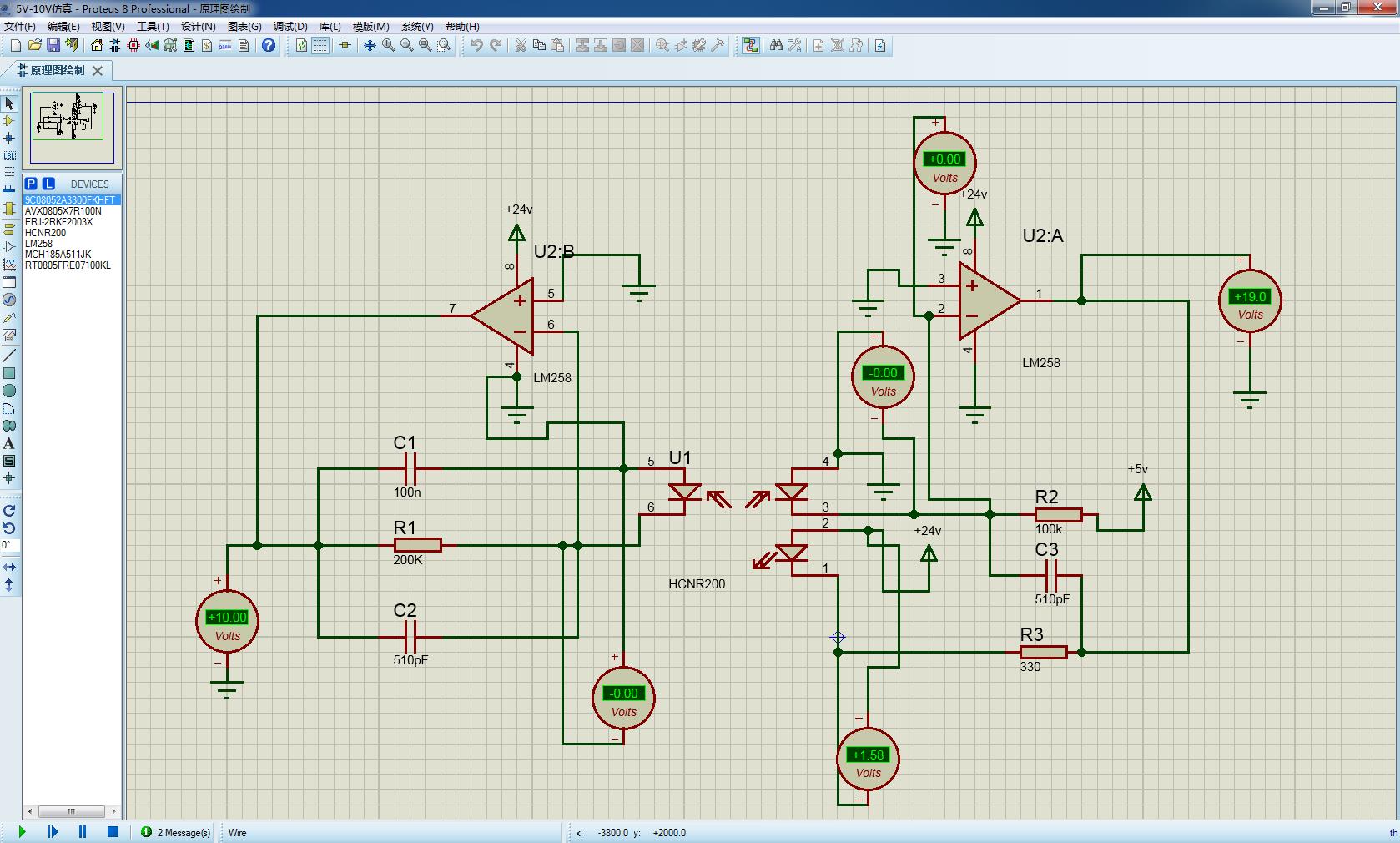Image resolution: width=1400 pixels, height=843 pixels.
Task: Search with the binoculars icon
Action: [776, 45]
